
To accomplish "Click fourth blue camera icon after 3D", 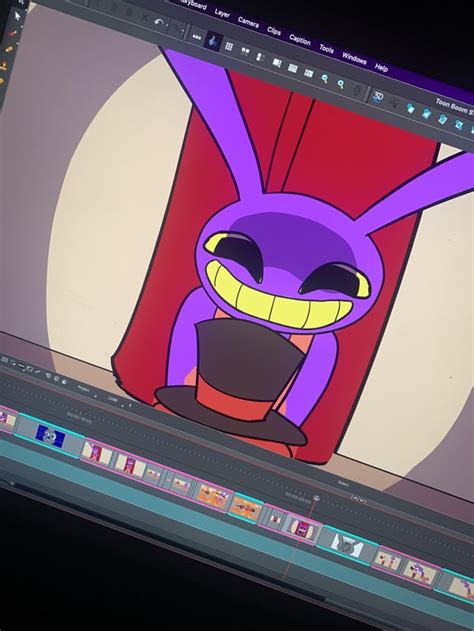I will 459,124.
